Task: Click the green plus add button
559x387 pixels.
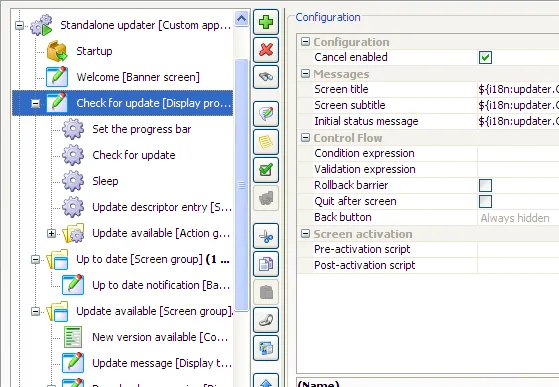Action: 266,22
